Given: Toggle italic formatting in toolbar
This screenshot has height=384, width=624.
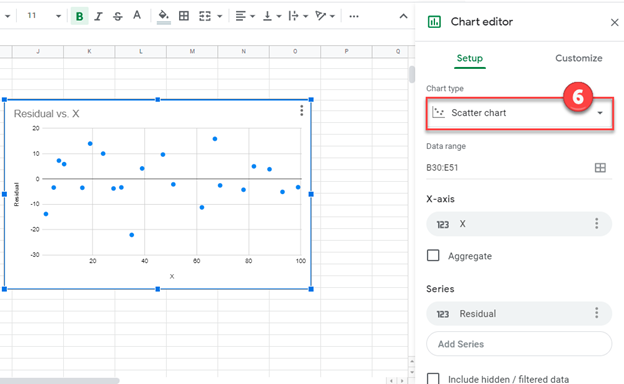Looking at the screenshot, I should [x=98, y=16].
